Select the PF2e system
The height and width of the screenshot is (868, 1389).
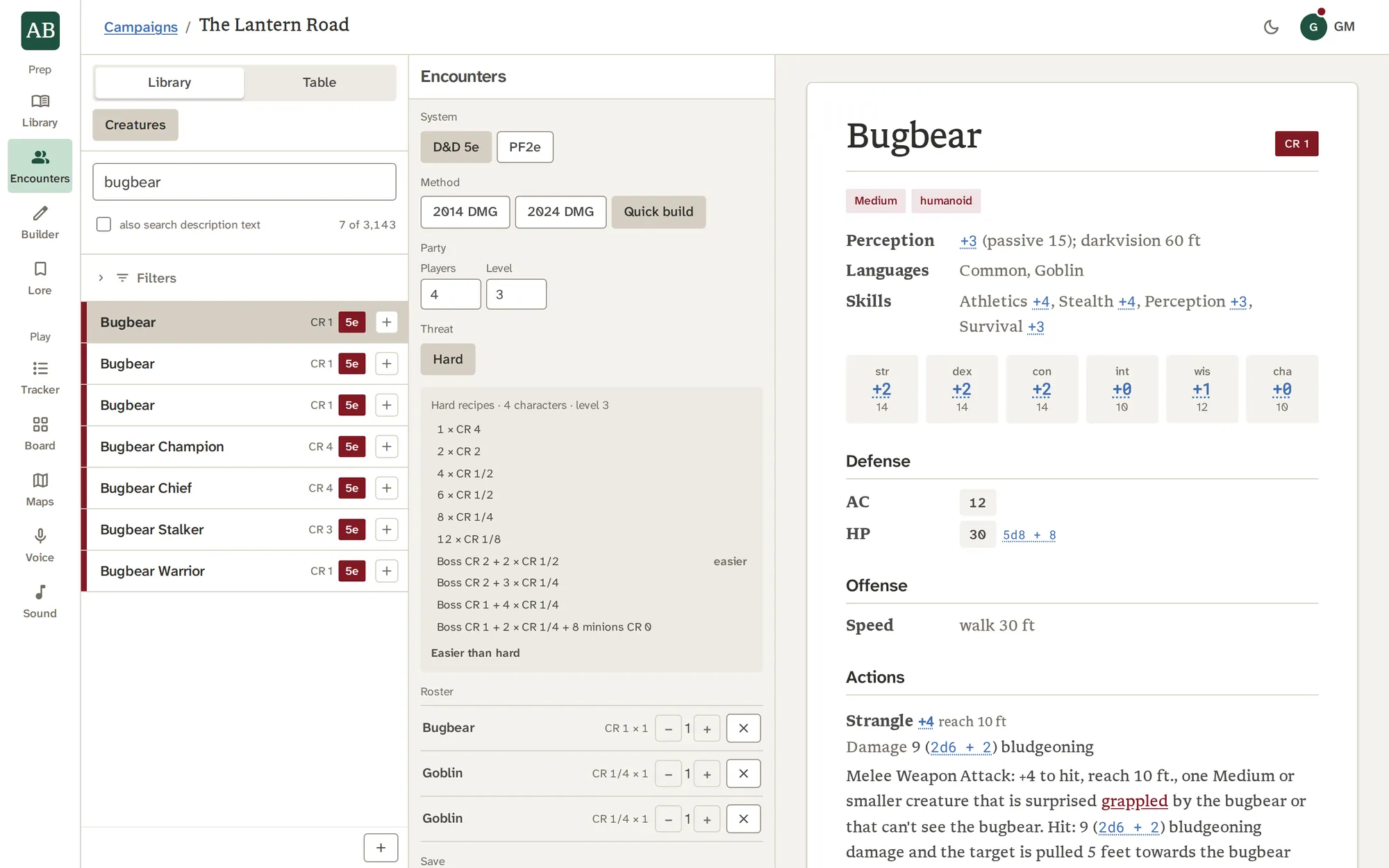click(x=525, y=147)
